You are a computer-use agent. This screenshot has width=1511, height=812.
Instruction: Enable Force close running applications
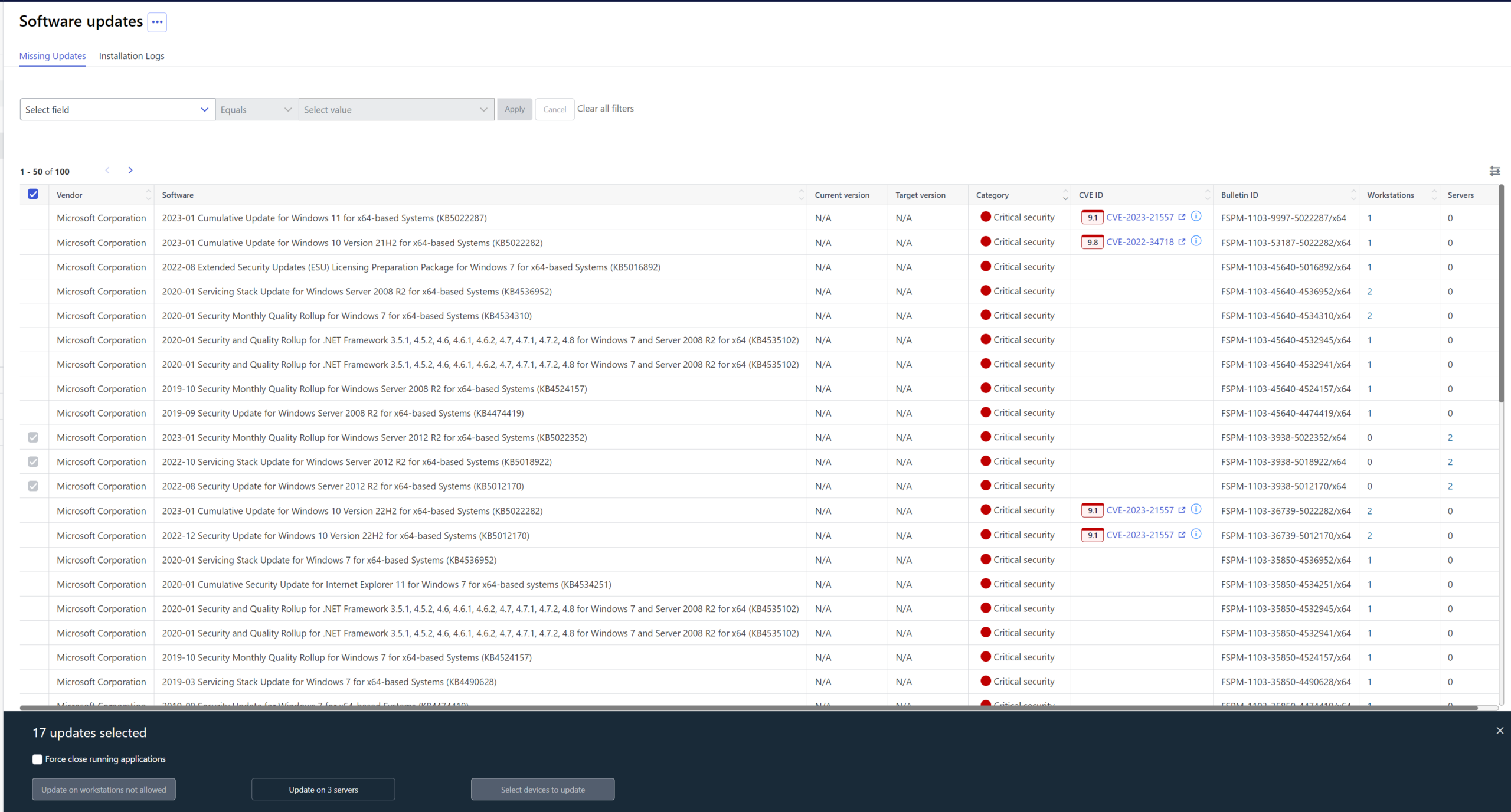[37, 759]
